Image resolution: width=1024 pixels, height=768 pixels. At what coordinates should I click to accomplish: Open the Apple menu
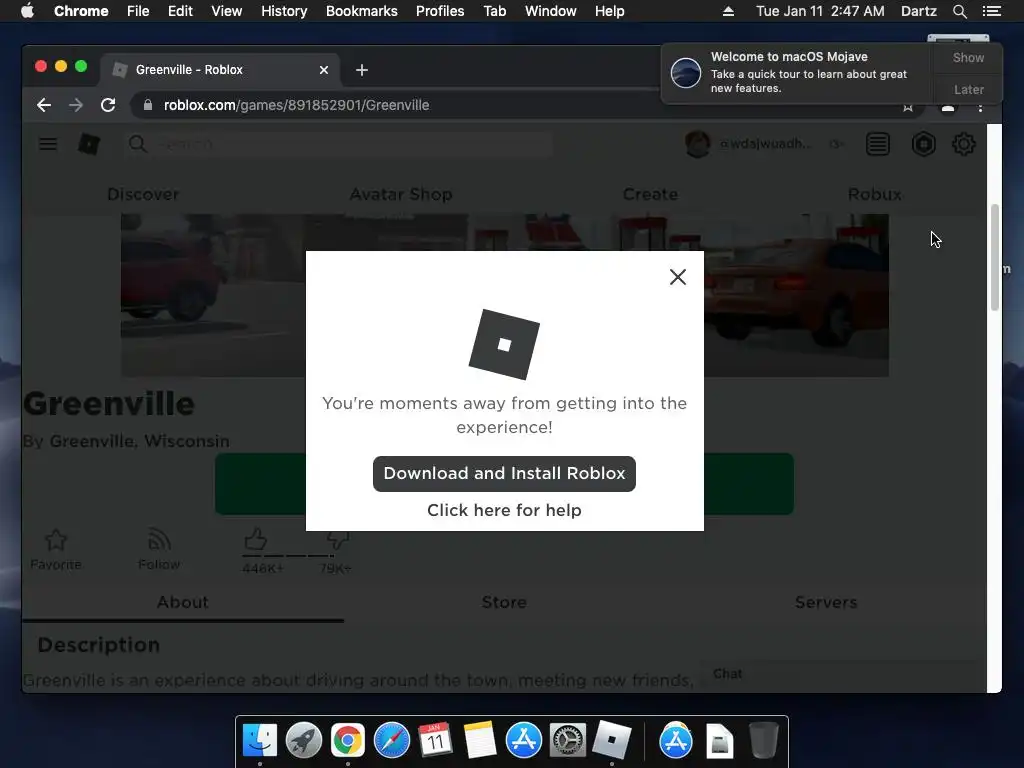coord(27,11)
